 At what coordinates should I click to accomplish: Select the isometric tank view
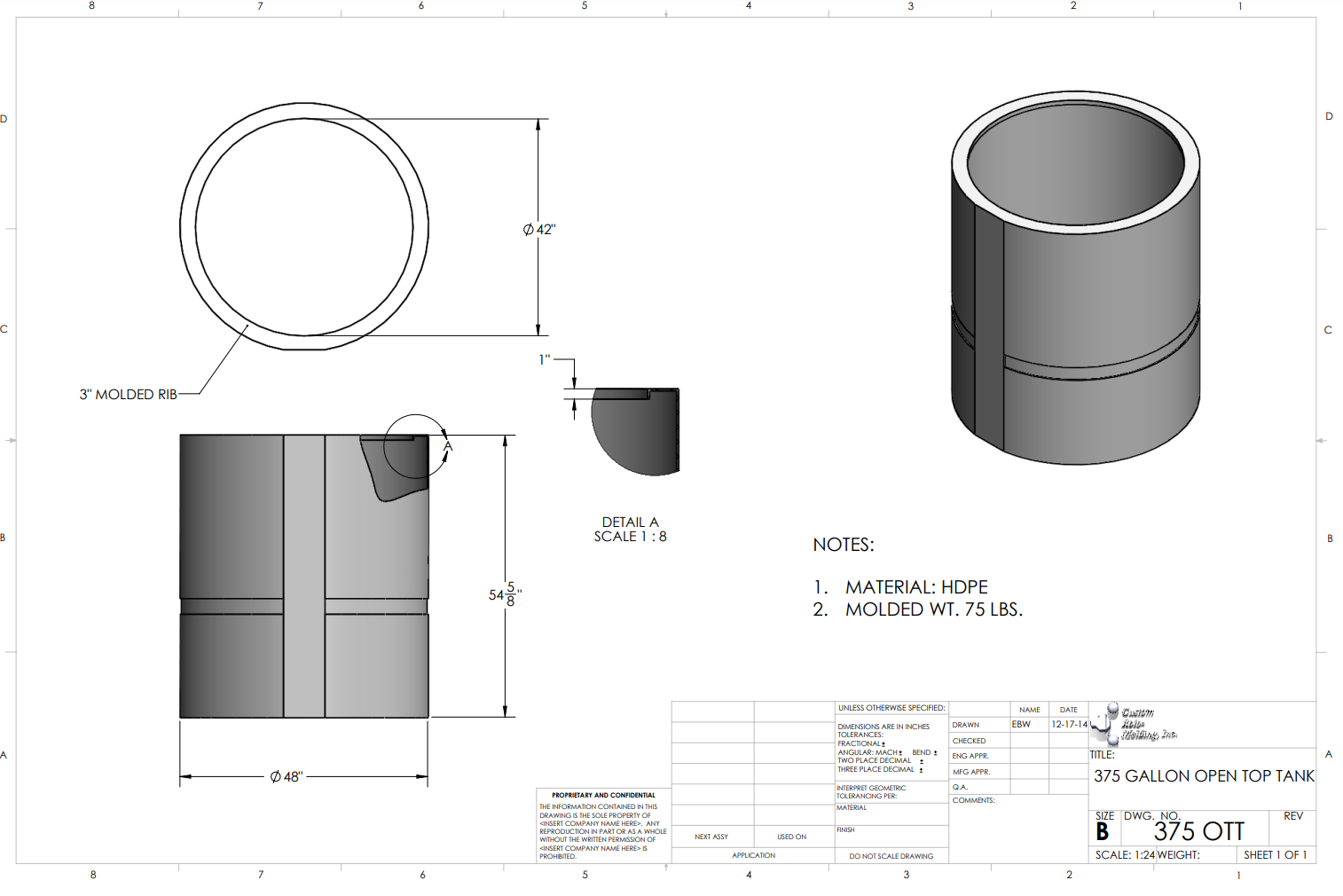[1075, 278]
